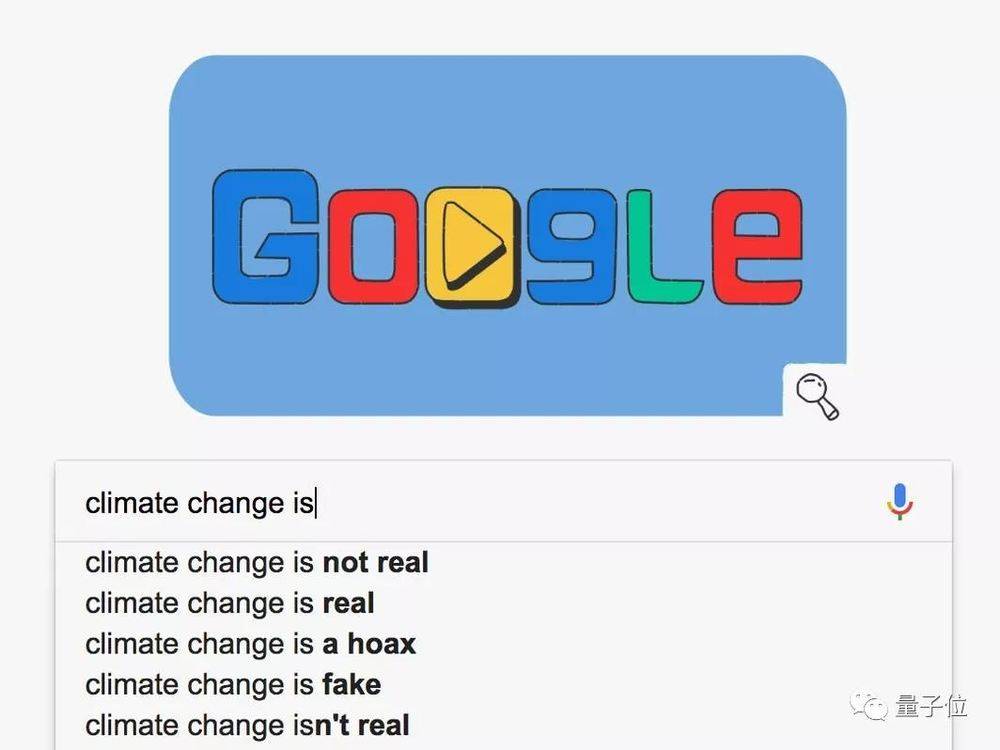Viewport: 1000px width, 750px height.
Task: Click the red letter e in logo
Action: click(757, 246)
